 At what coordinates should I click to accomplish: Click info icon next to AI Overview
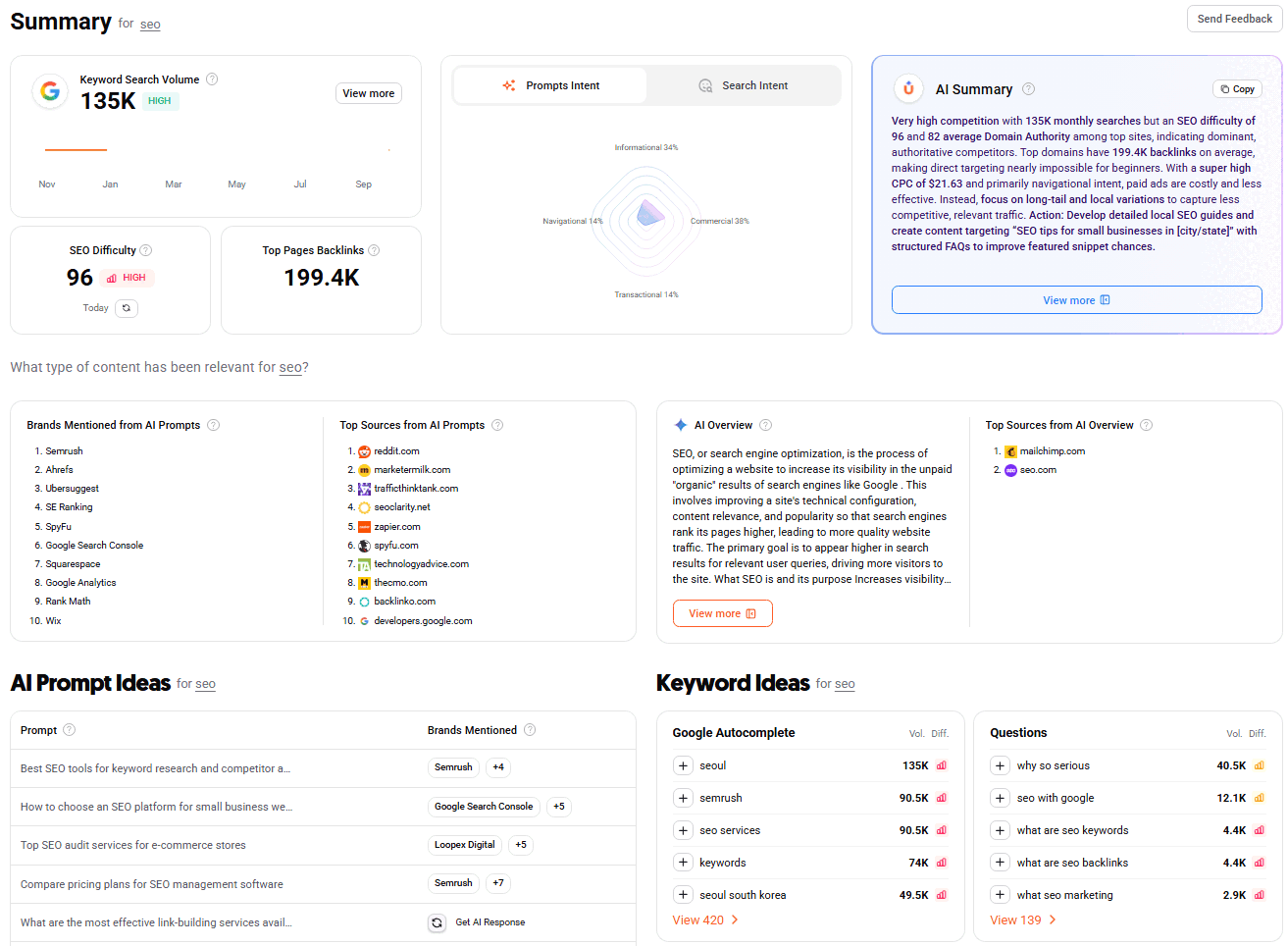click(x=765, y=425)
